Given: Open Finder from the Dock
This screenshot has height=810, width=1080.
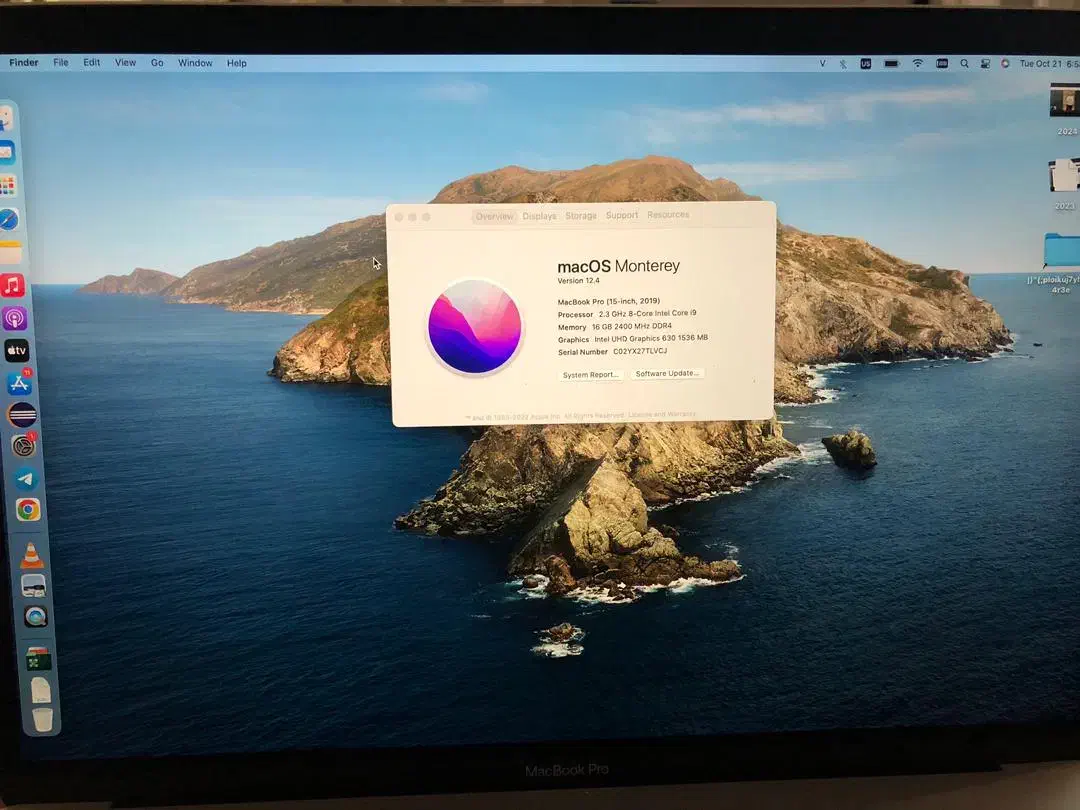Looking at the screenshot, I should [x=6, y=118].
